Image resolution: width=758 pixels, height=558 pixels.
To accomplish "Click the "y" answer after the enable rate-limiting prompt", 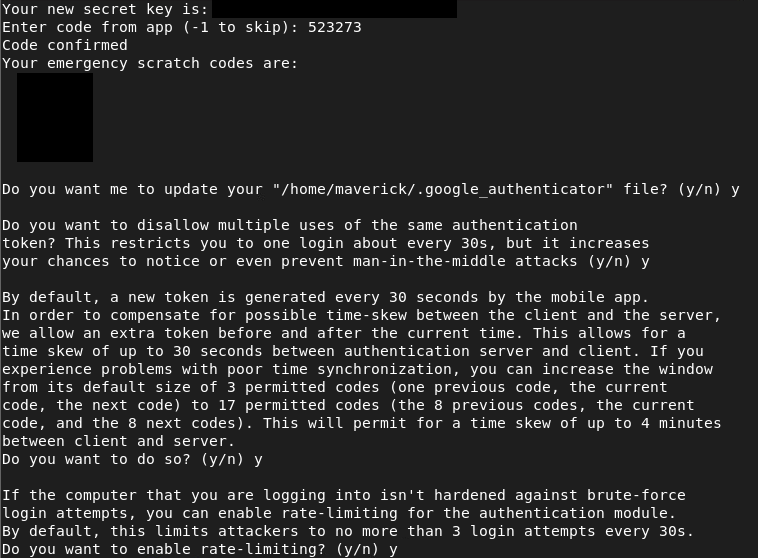I will pyautogui.click(x=393, y=549).
